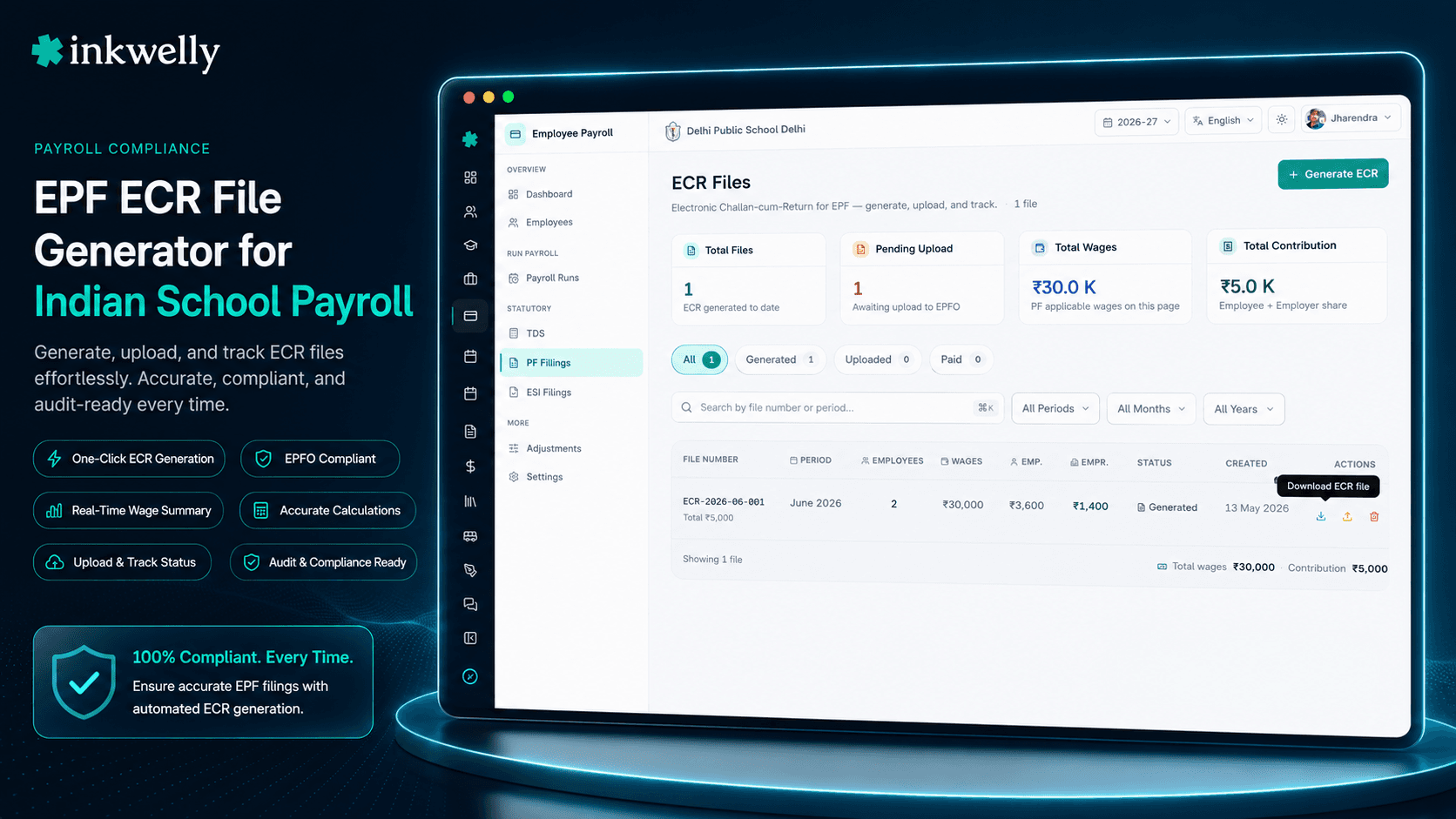Click the Total Files card icon
Image resolution: width=1456 pixels, height=819 pixels.
(691, 251)
